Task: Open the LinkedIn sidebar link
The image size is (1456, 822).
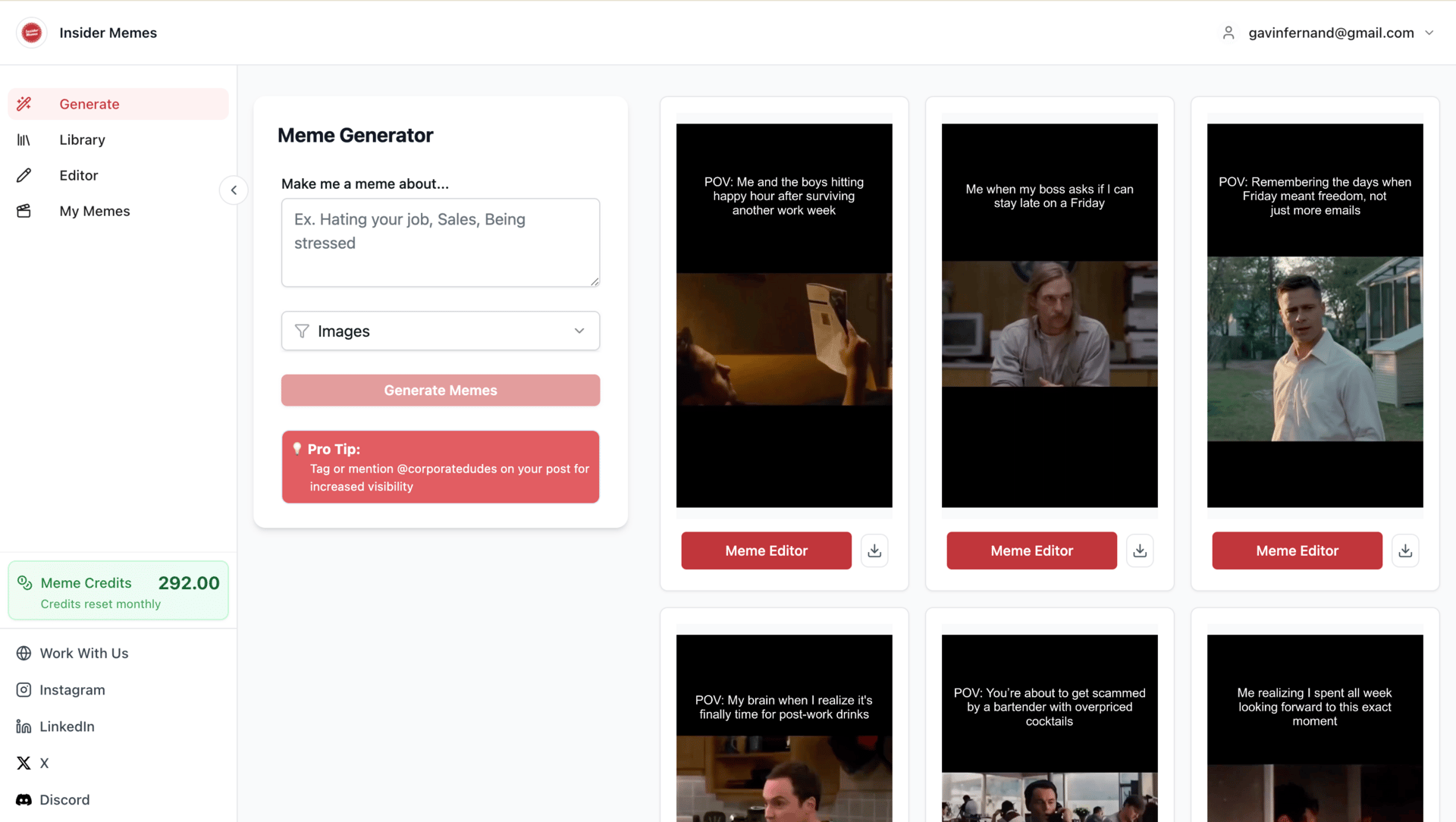Action: 67,726
